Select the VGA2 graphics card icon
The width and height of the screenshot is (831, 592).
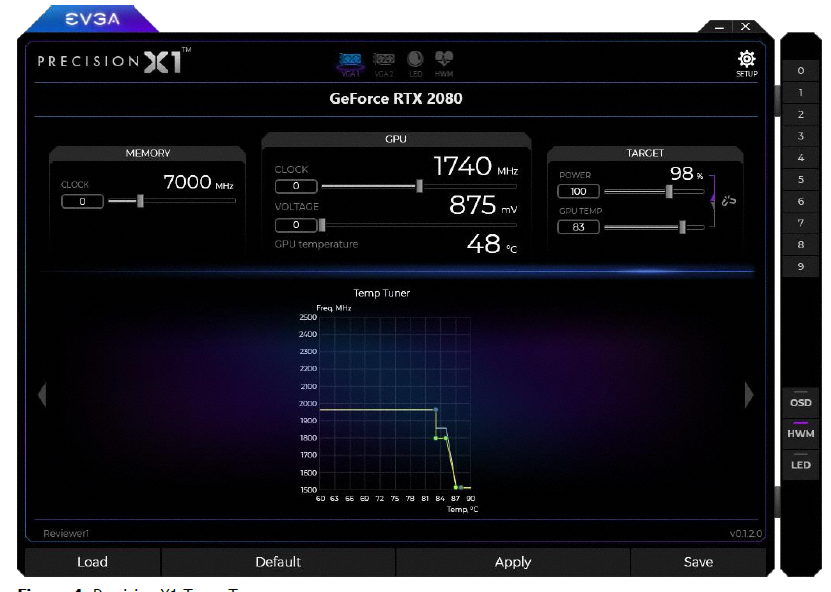[384, 65]
